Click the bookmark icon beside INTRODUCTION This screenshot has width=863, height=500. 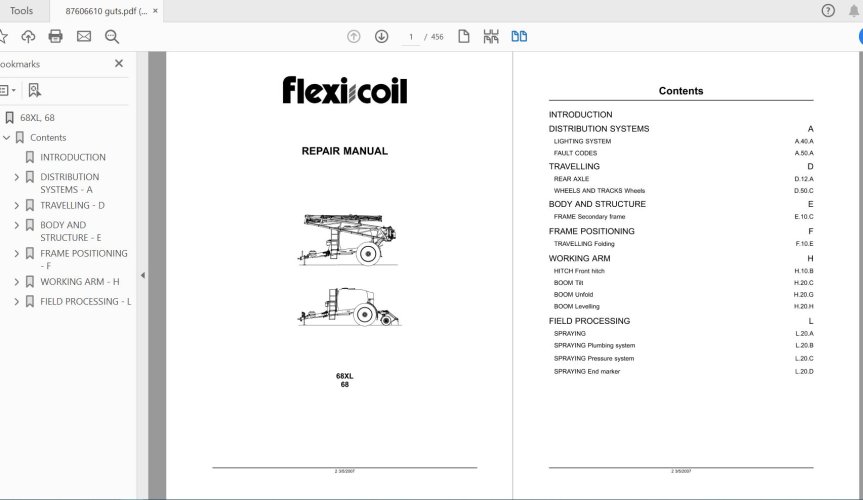30,157
